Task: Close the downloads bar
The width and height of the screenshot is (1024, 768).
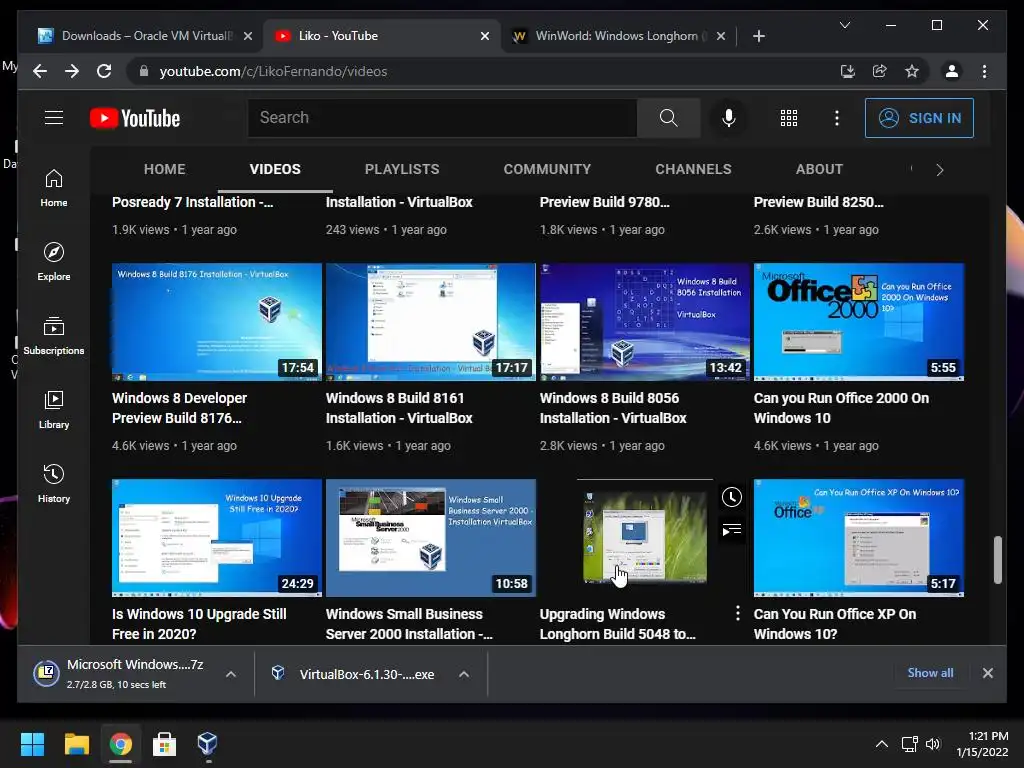Action: (987, 673)
